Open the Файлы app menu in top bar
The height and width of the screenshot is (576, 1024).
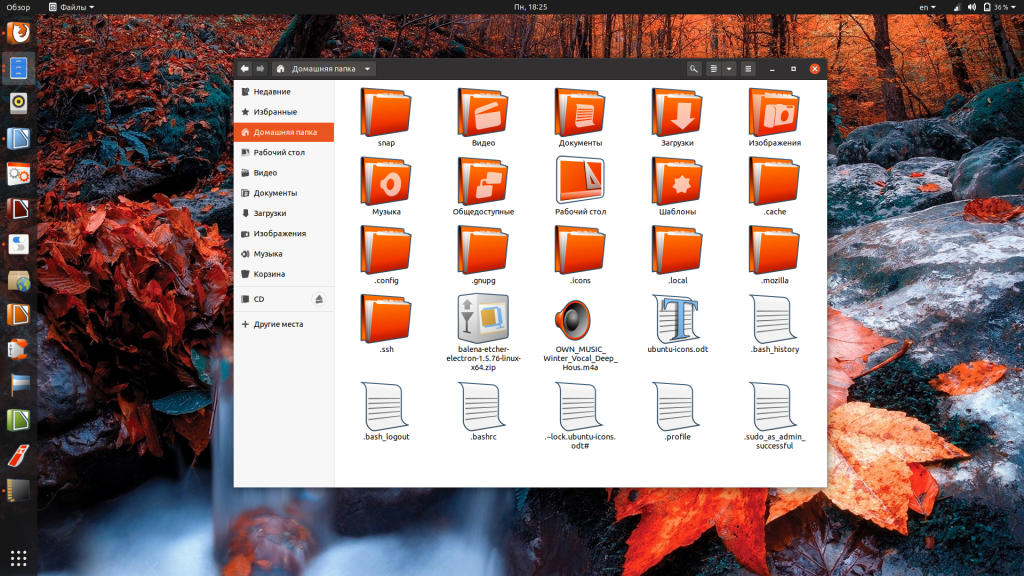pos(72,7)
